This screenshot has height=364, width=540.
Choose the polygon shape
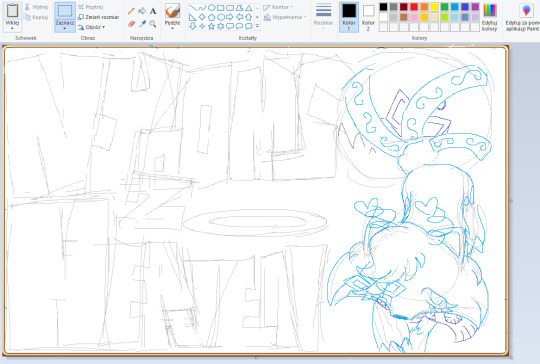point(239,8)
